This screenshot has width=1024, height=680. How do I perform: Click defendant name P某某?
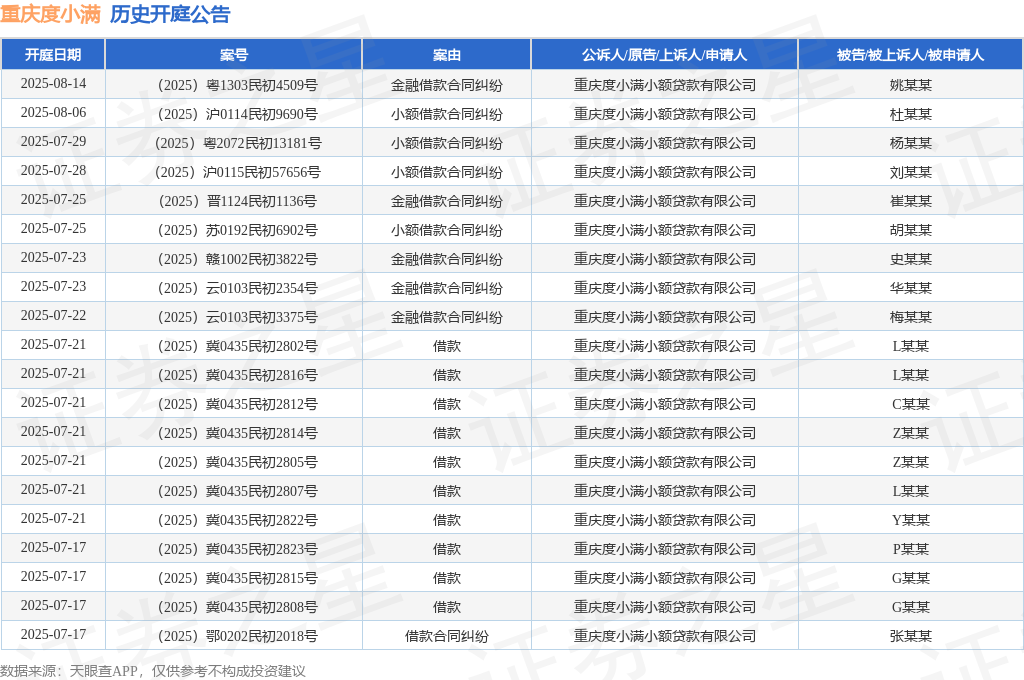910,549
